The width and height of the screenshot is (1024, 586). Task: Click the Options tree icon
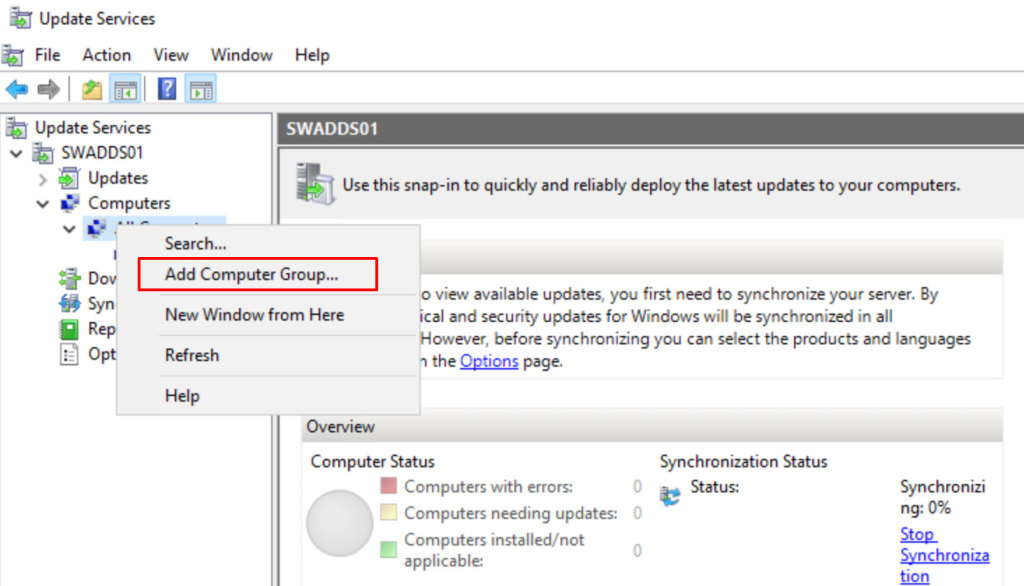pyautogui.click(x=69, y=354)
